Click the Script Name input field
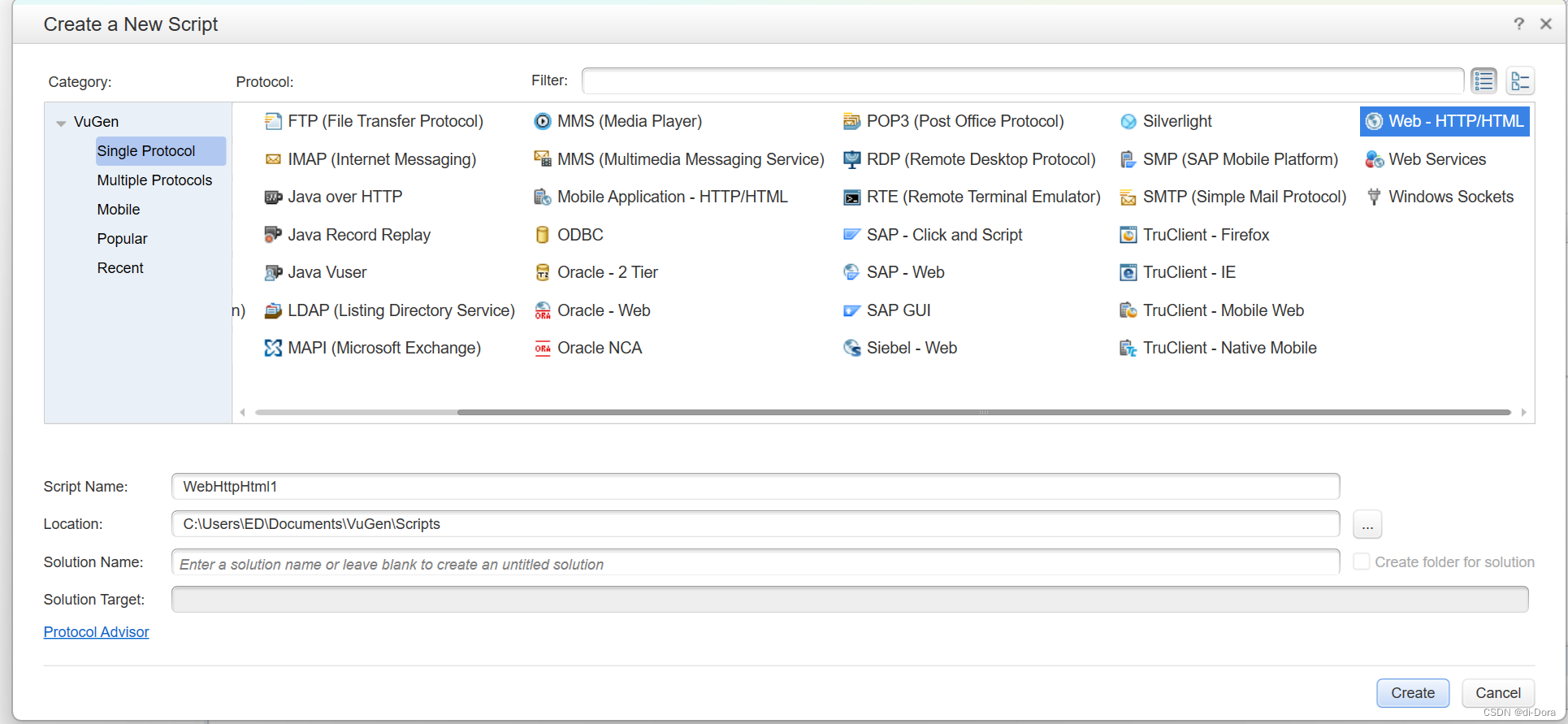The height and width of the screenshot is (724, 1568). click(x=756, y=487)
